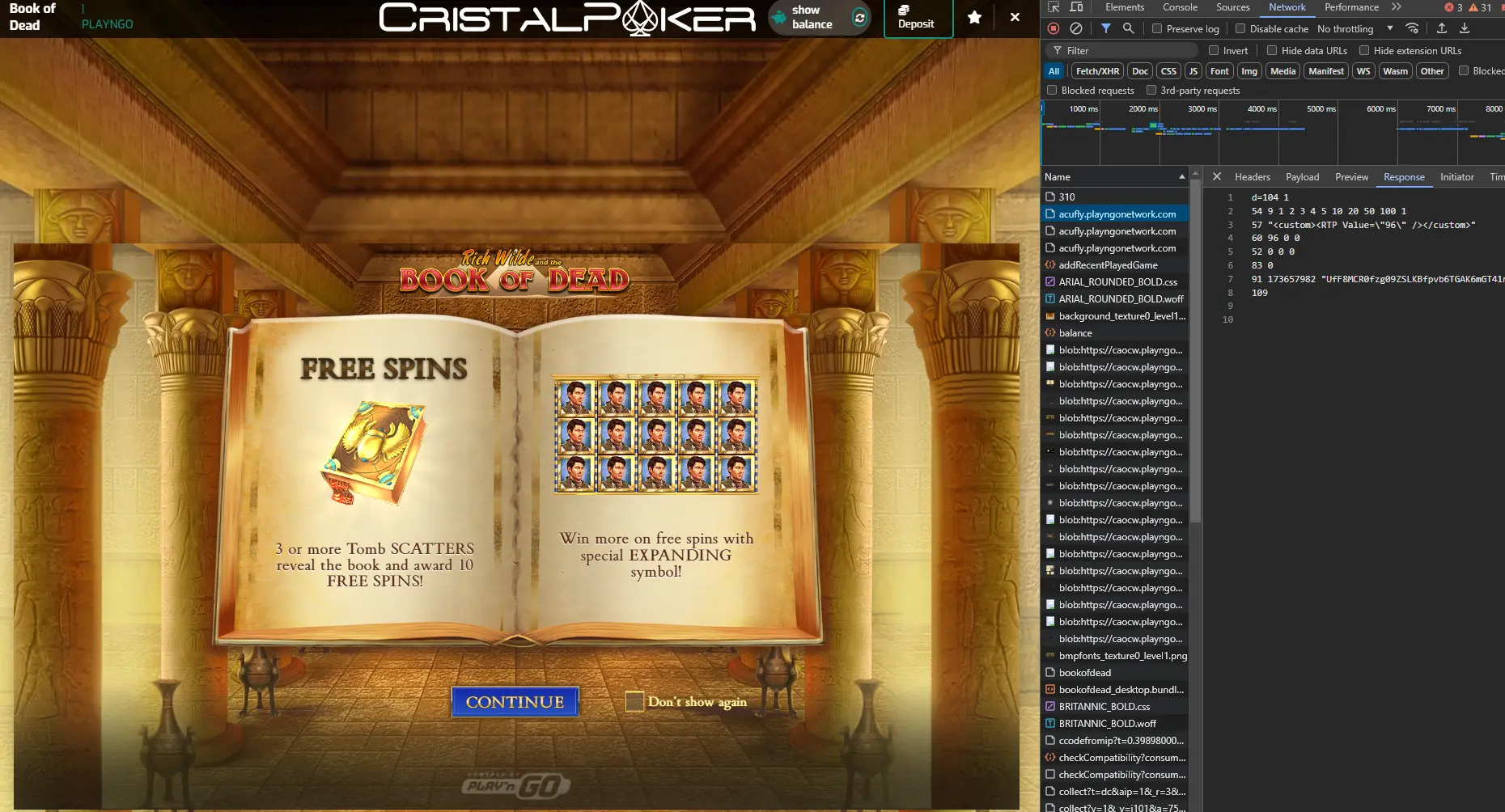Click the export HAR download icon
The height and width of the screenshot is (812, 1505).
pyautogui.click(x=1465, y=28)
